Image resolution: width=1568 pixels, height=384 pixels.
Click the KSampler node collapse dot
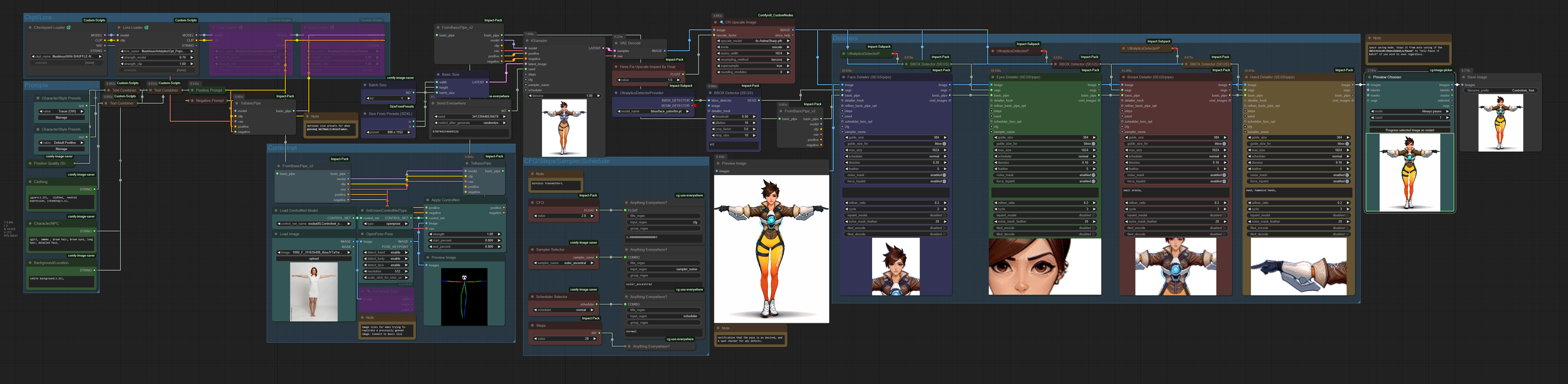pos(527,41)
